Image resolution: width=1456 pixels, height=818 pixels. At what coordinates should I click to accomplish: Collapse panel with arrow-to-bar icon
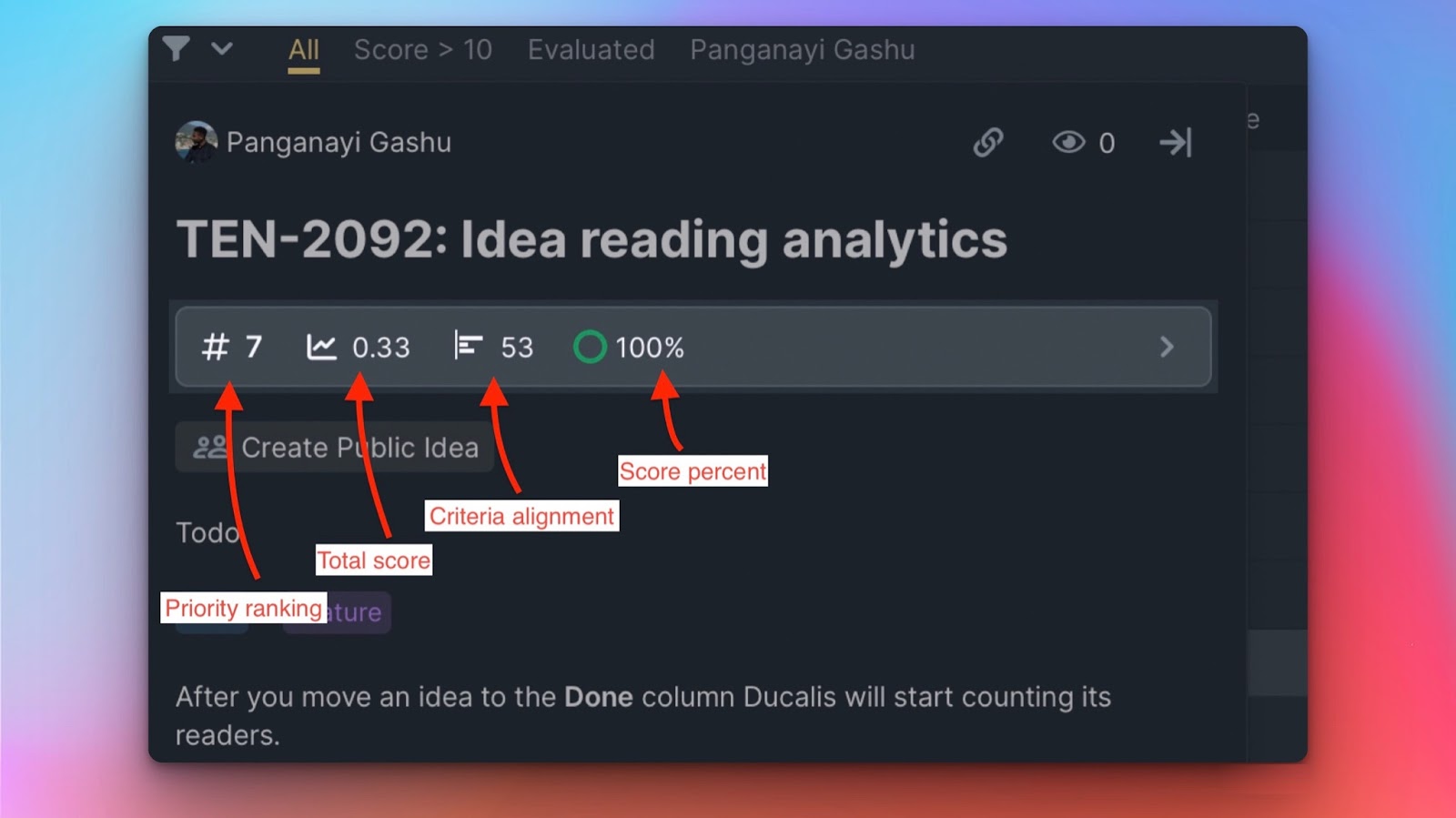click(1175, 143)
